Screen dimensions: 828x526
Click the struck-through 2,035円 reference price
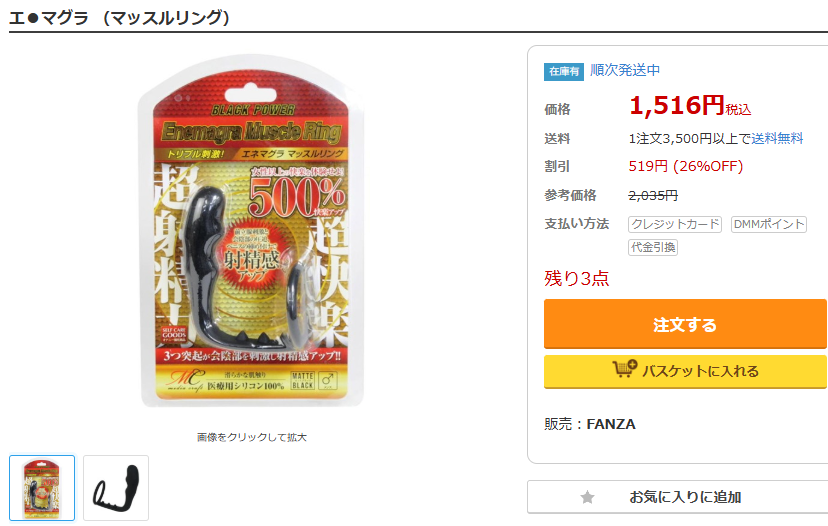(653, 195)
